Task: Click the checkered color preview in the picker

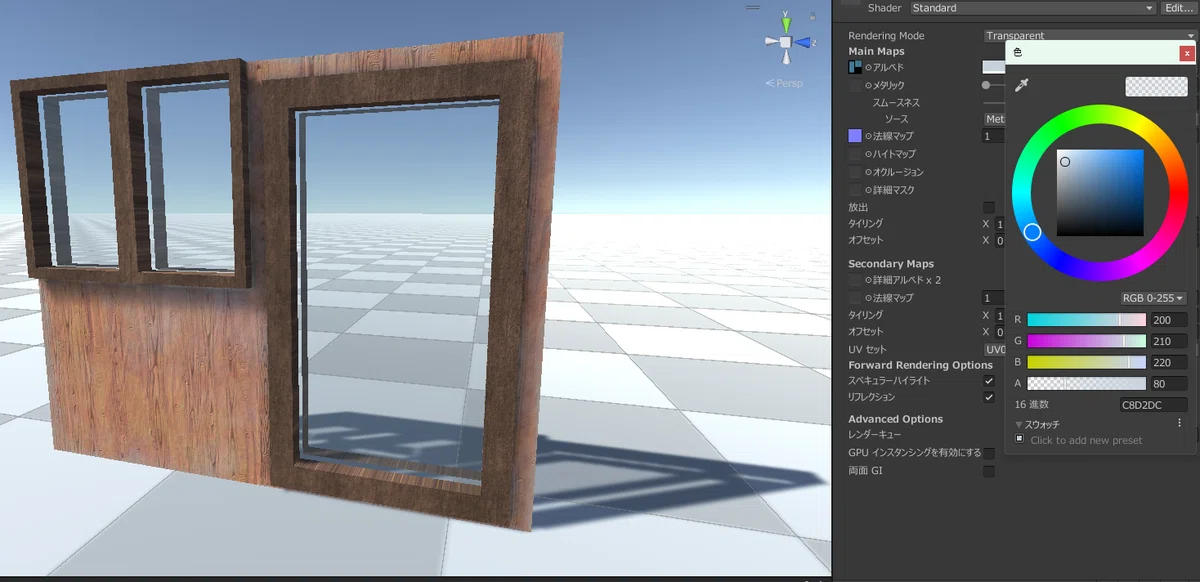Action: (x=1156, y=87)
